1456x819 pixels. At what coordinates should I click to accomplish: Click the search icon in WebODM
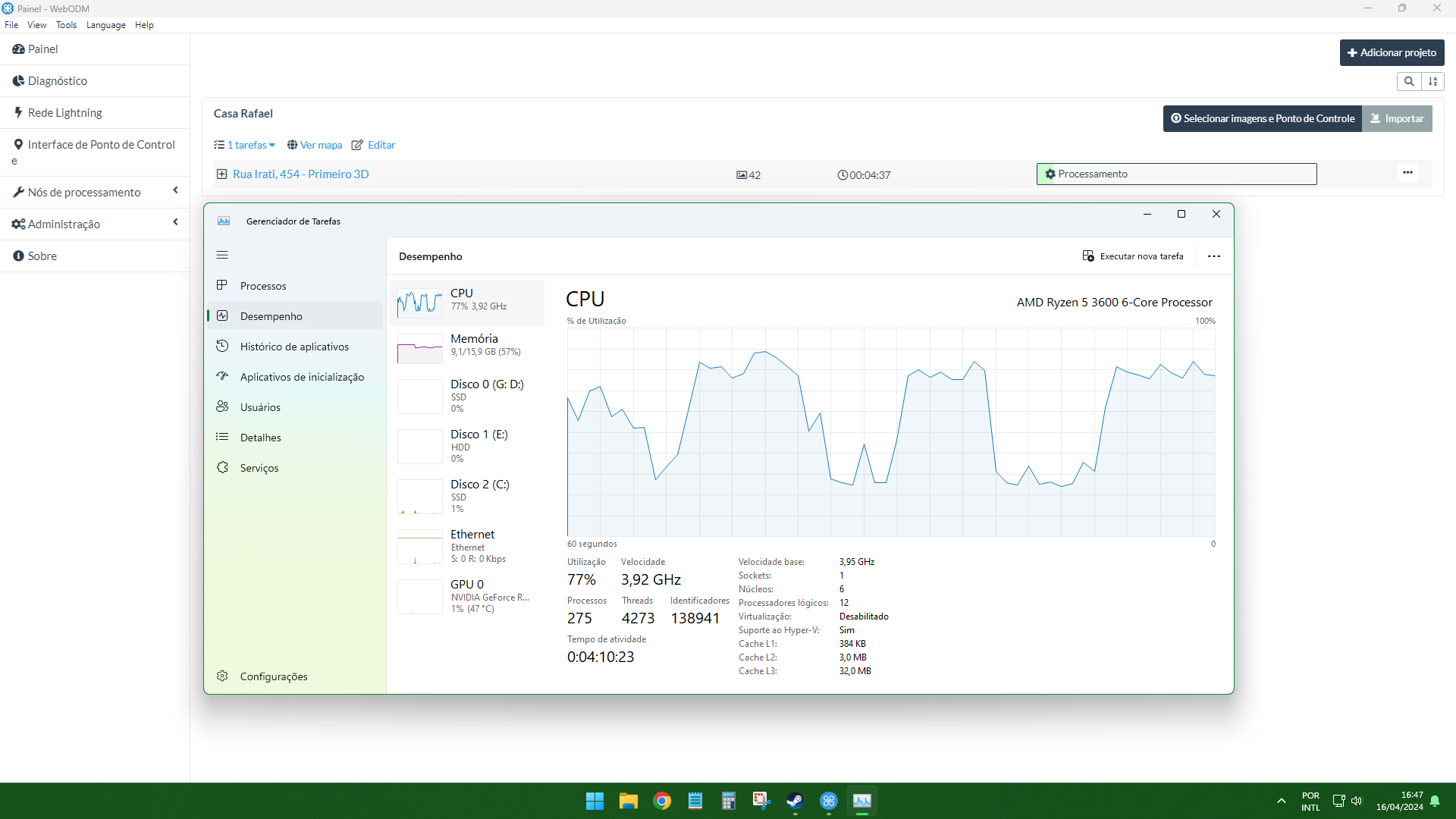(x=1408, y=81)
